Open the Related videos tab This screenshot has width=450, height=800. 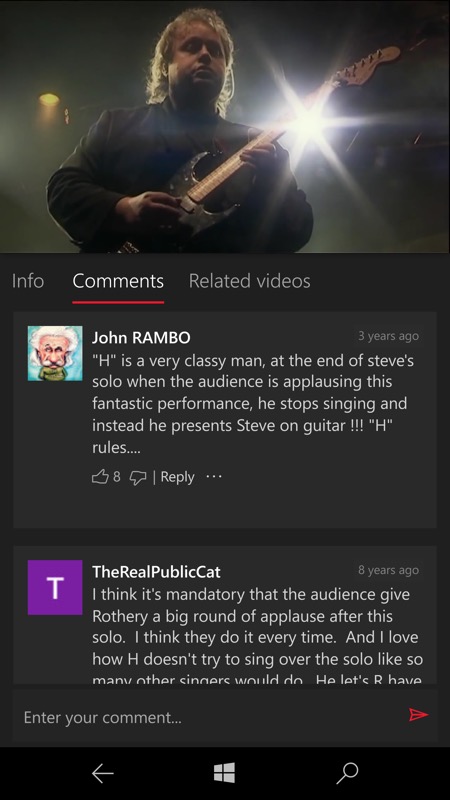point(249,281)
